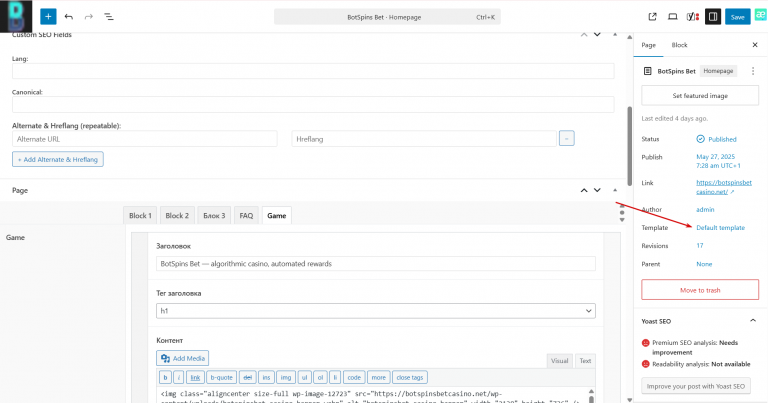Change the Parent None setting
The width and height of the screenshot is (768, 403).
tap(704, 264)
